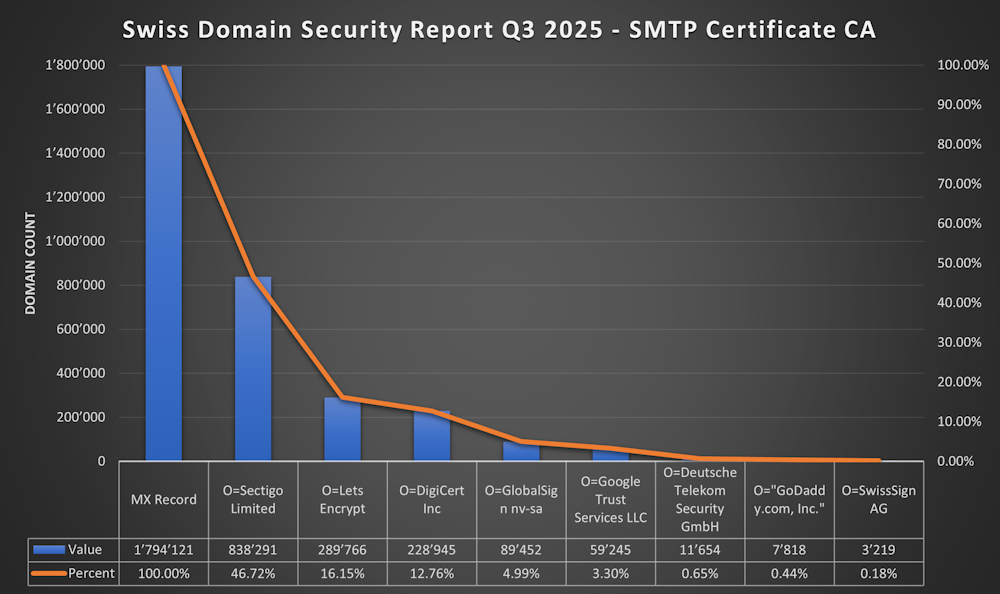Select the Google Trust Services LLC label
This screenshot has height=594, width=1000.
pyautogui.click(x=610, y=499)
